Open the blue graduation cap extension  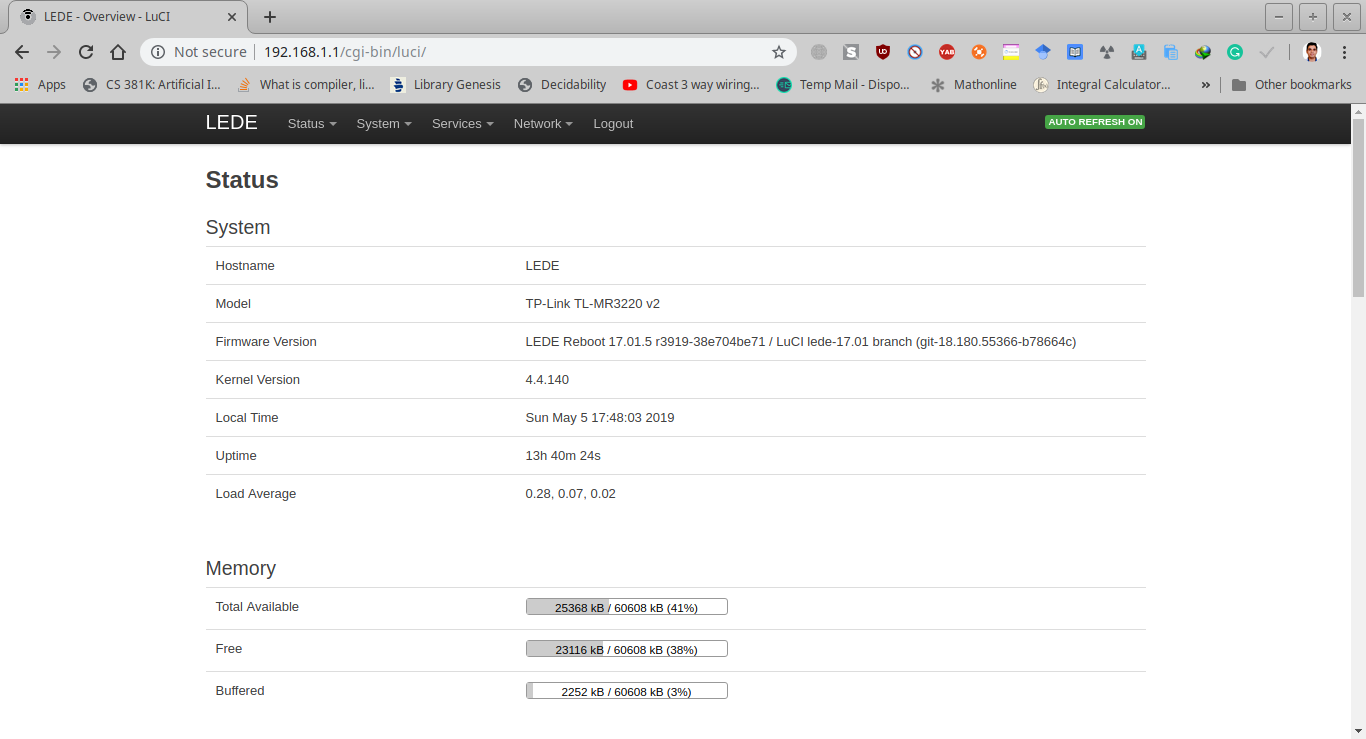1043,52
